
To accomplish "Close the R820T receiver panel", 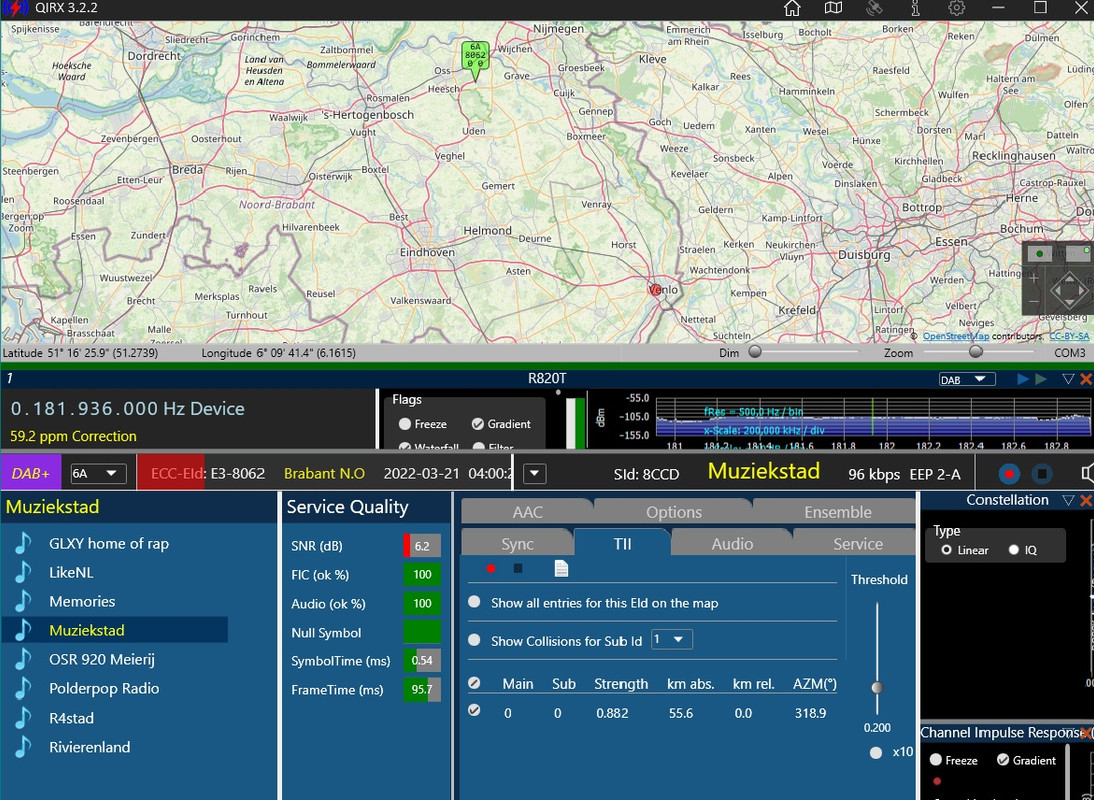I will (1086, 379).
